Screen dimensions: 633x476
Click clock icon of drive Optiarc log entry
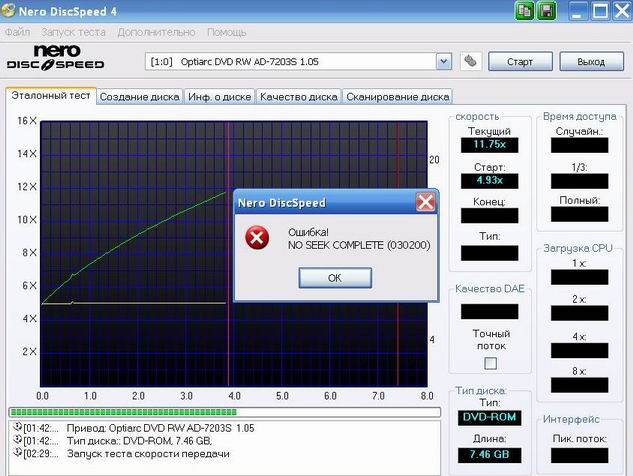17,426
